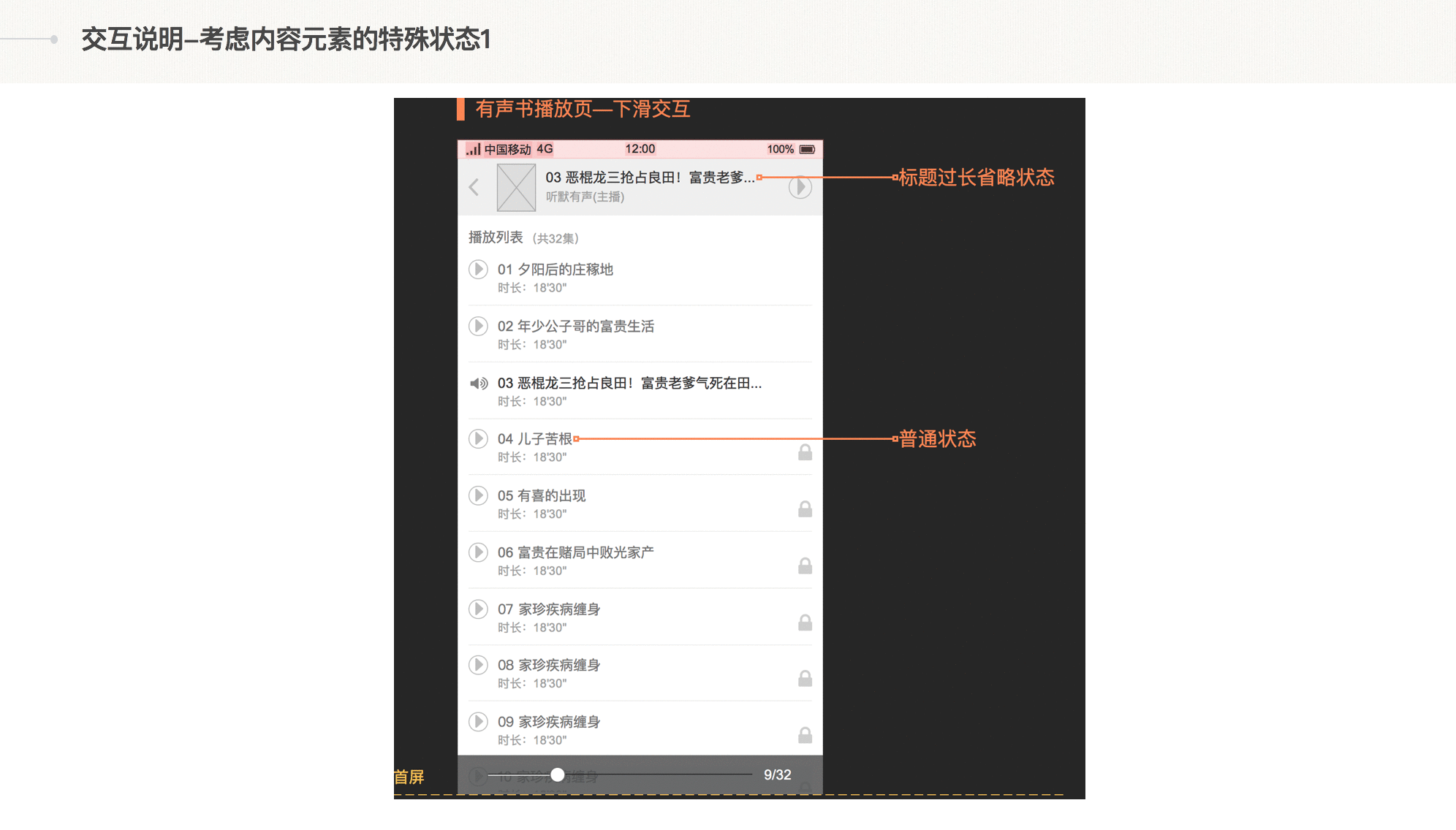This screenshot has height=830, width=1456.
Task: Play episode 01 夕阳后的庄稼地
Action: tap(478, 269)
